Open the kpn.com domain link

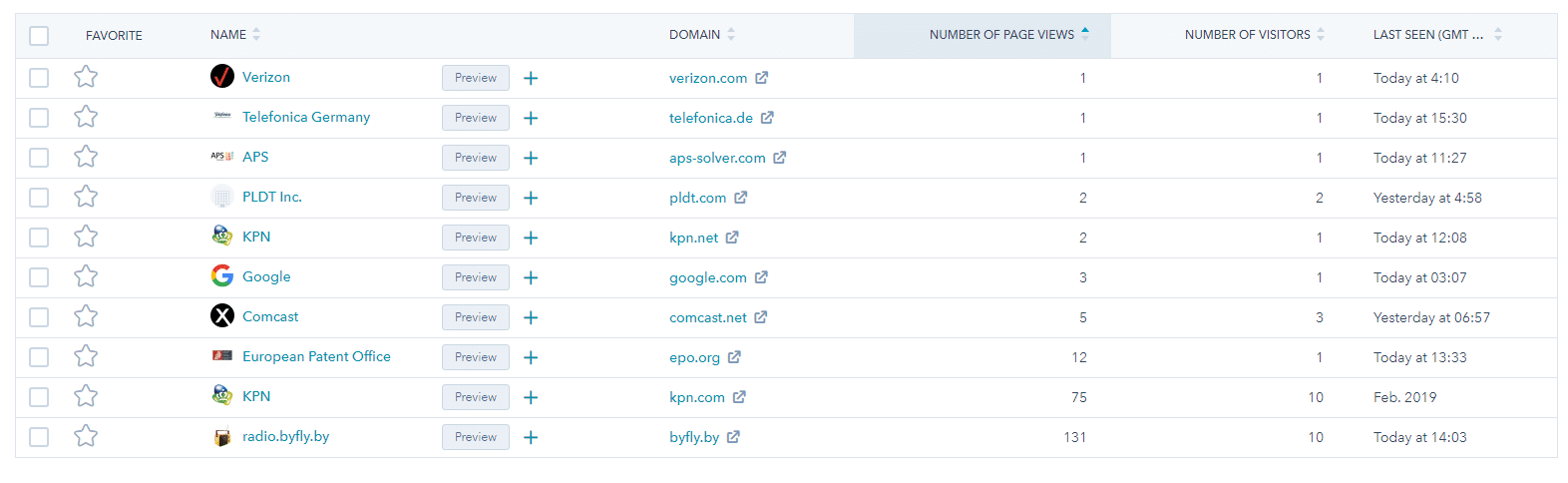coord(697,397)
